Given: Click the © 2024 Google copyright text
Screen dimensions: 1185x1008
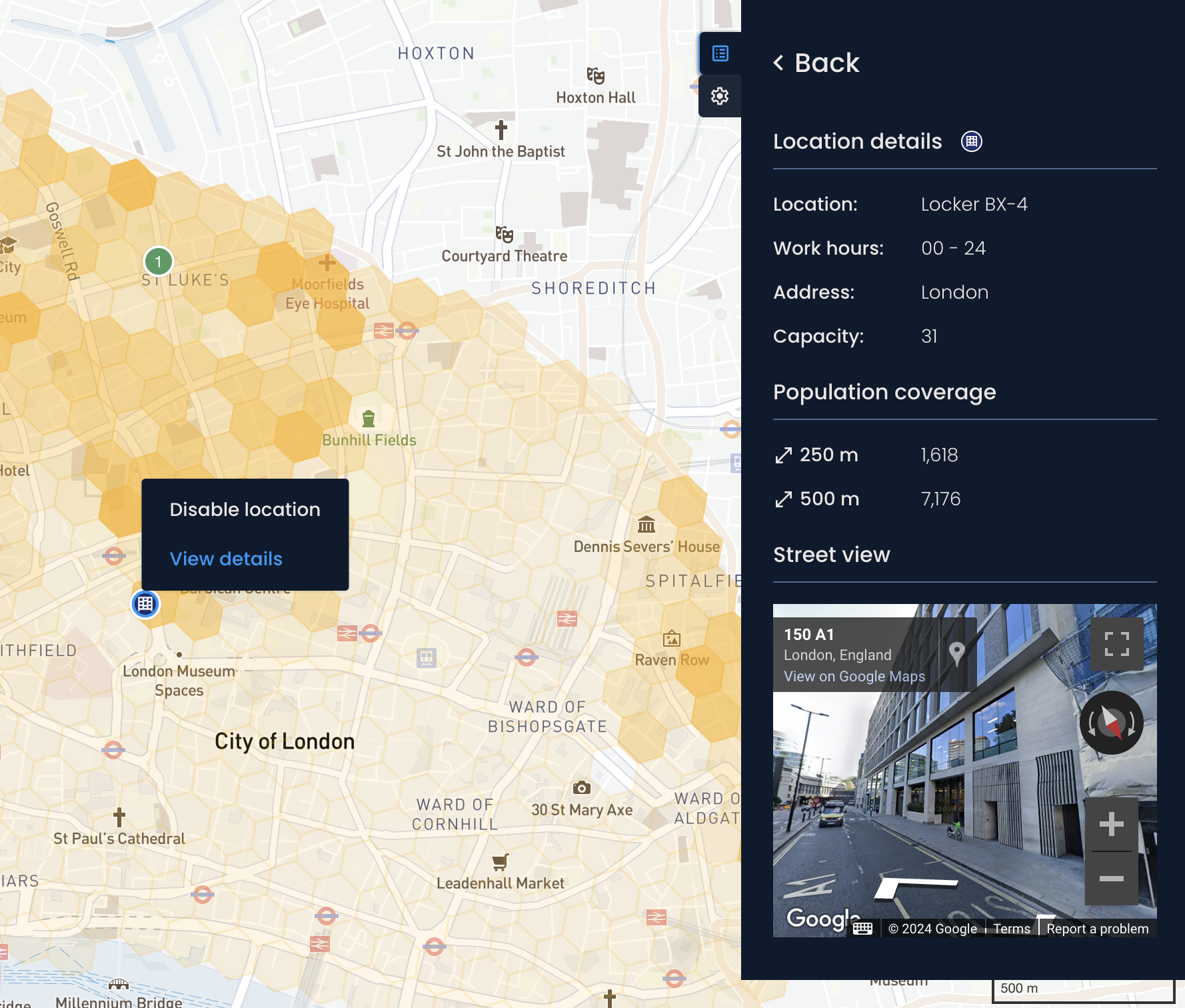Looking at the screenshot, I should 932,929.
